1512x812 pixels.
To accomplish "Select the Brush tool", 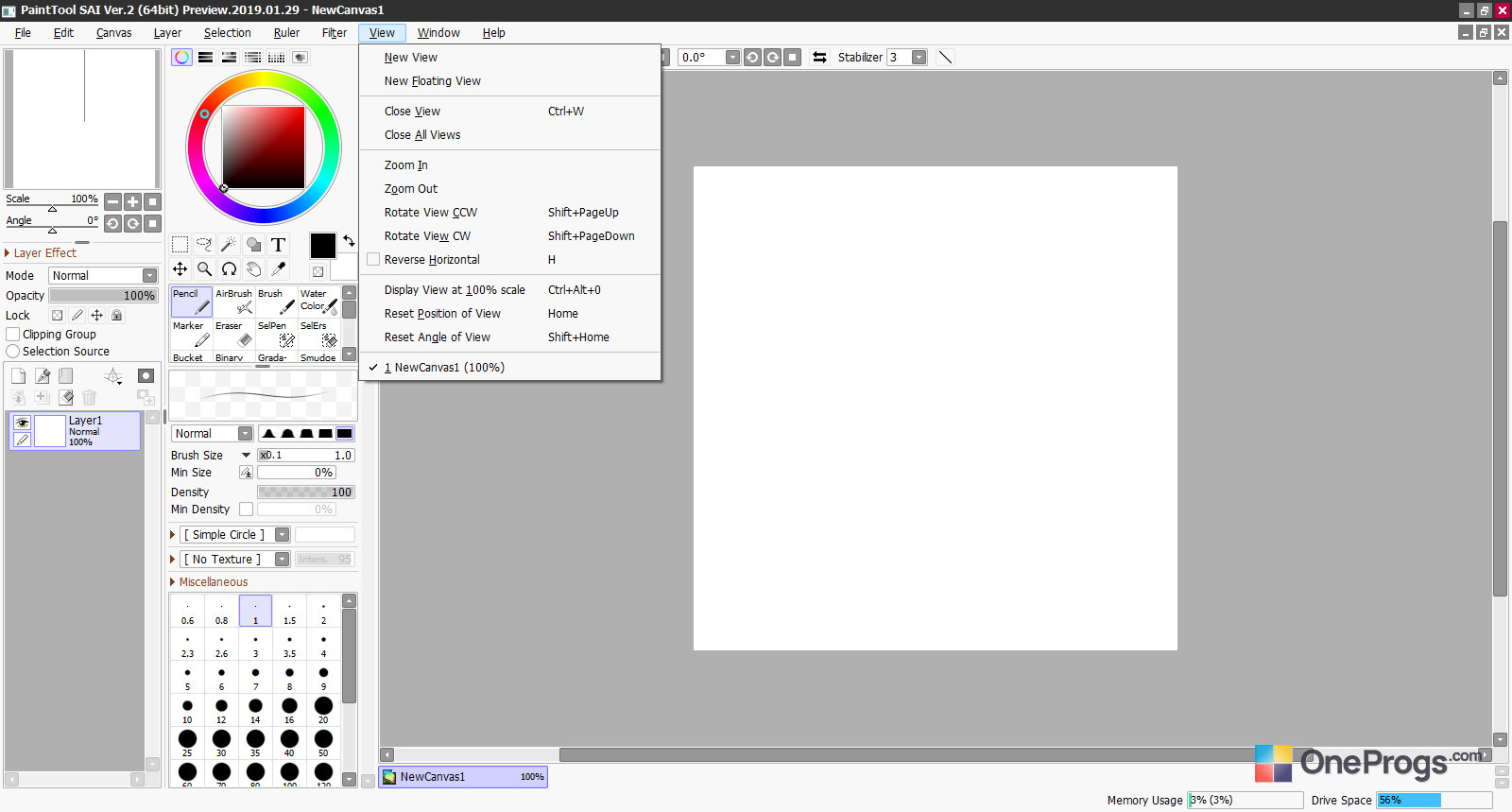I will point(277,302).
